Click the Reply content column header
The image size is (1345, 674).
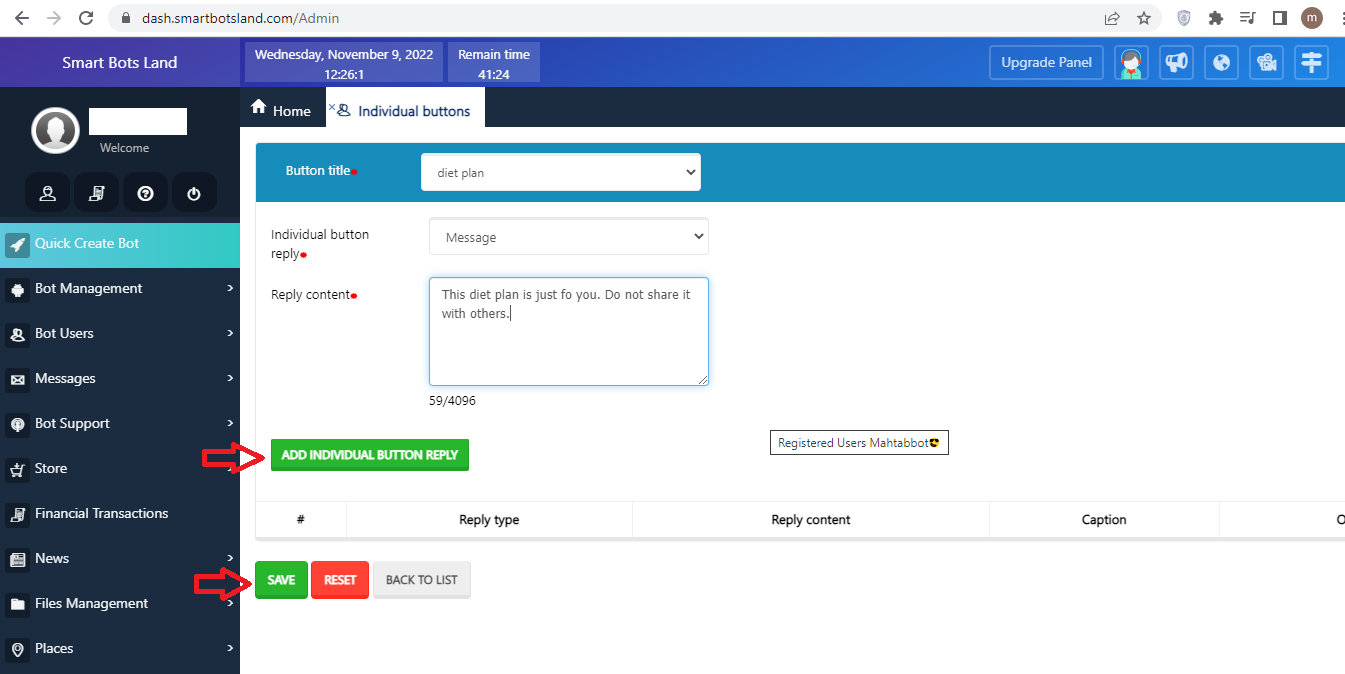click(x=811, y=520)
